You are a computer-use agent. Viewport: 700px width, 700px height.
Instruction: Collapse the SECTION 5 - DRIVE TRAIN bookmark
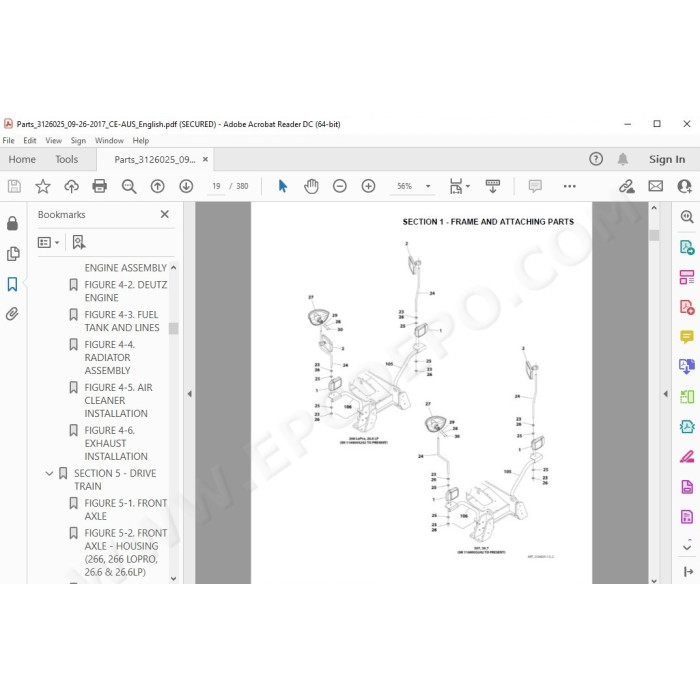point(49,473)
